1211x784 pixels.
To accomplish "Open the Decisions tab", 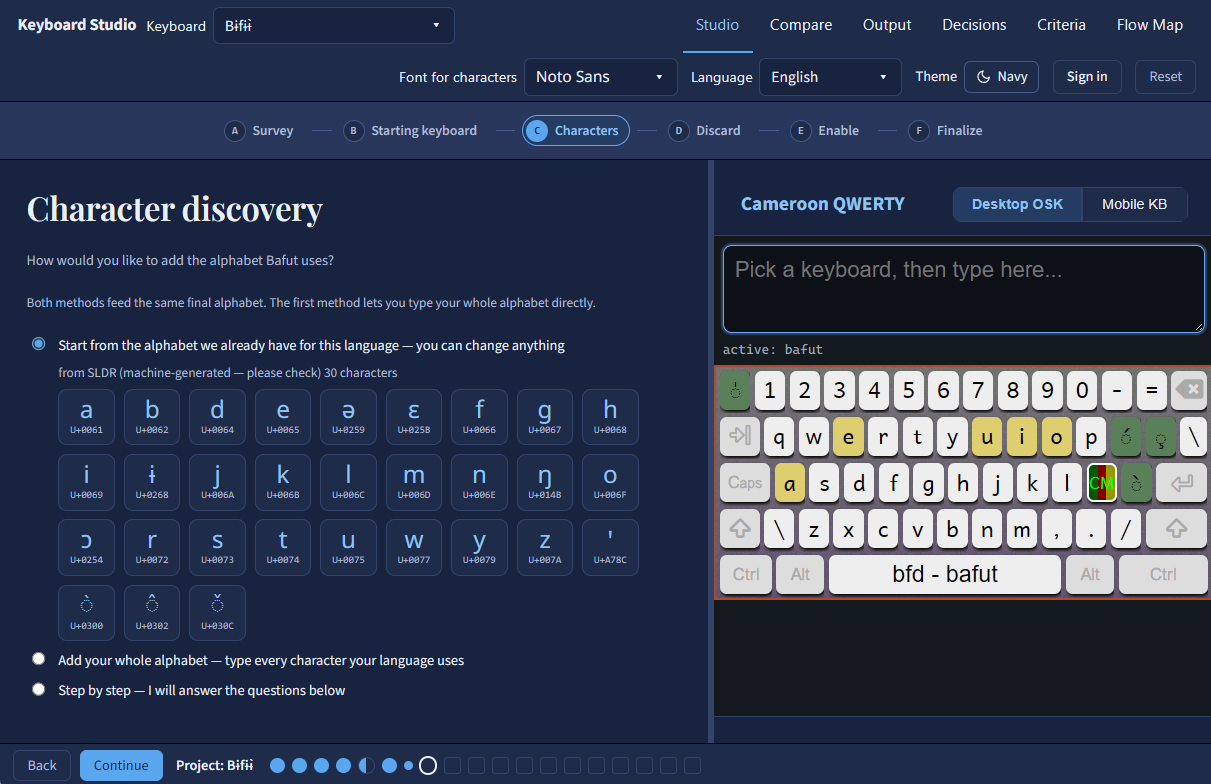I will (x=974, y=25).
